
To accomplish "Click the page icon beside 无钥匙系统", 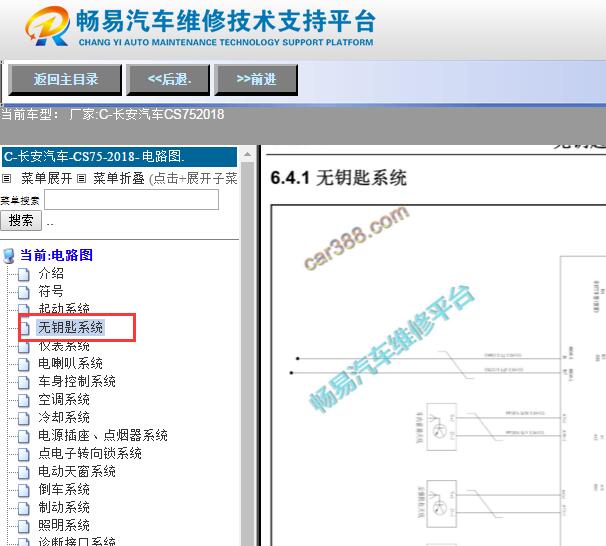I will (24, 328).
